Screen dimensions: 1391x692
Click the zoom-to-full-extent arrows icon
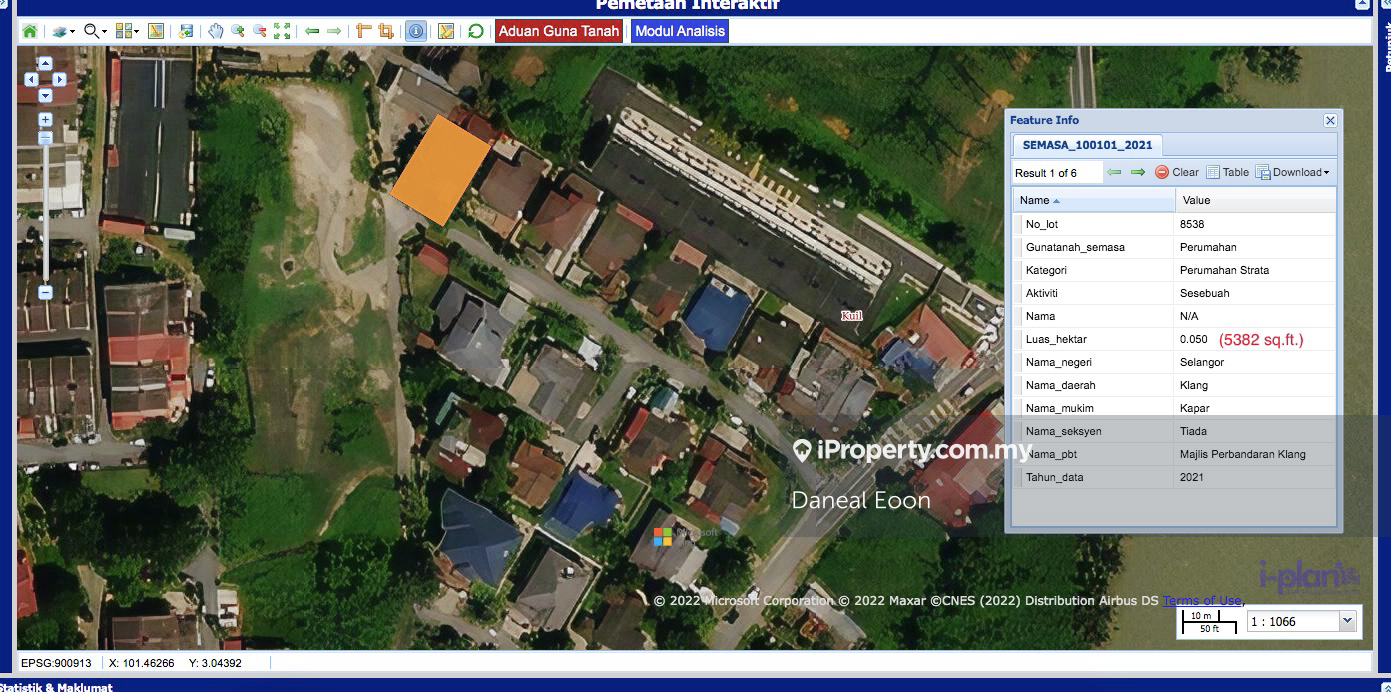tap(282, 31)
